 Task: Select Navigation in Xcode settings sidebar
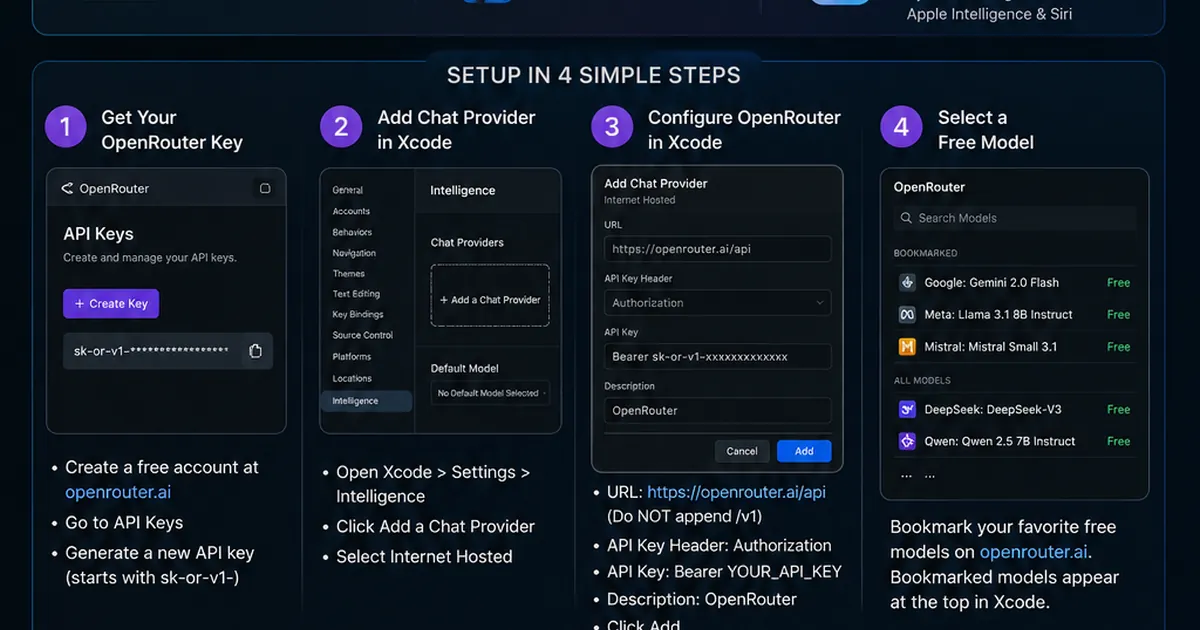354,253
